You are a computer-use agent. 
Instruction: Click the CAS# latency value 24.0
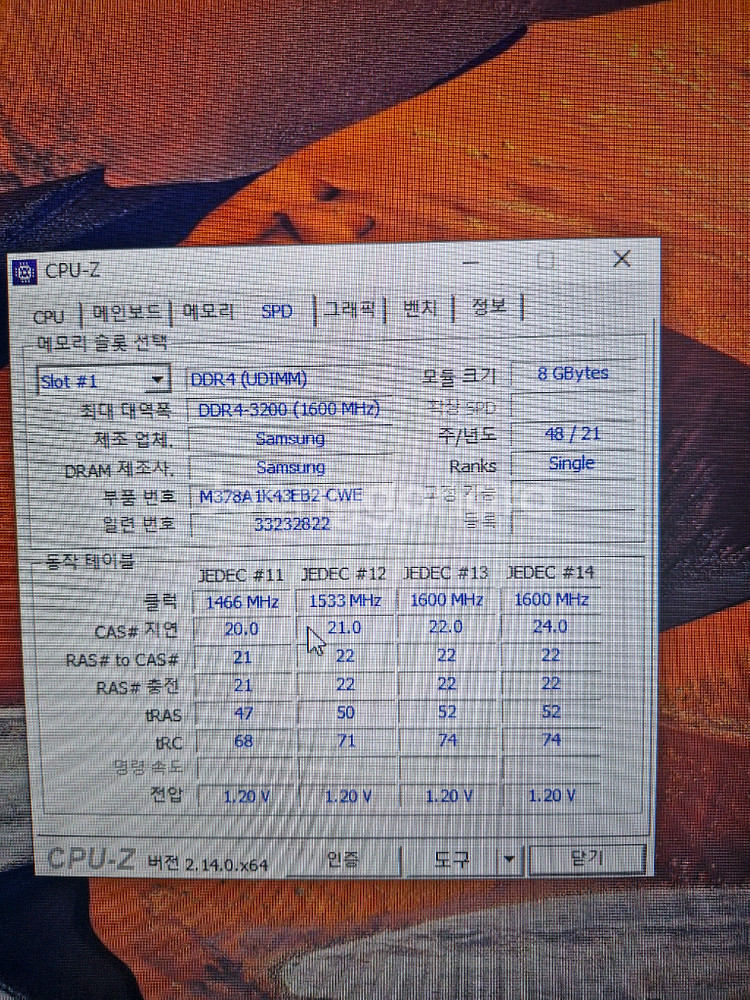tap(550, 626)
